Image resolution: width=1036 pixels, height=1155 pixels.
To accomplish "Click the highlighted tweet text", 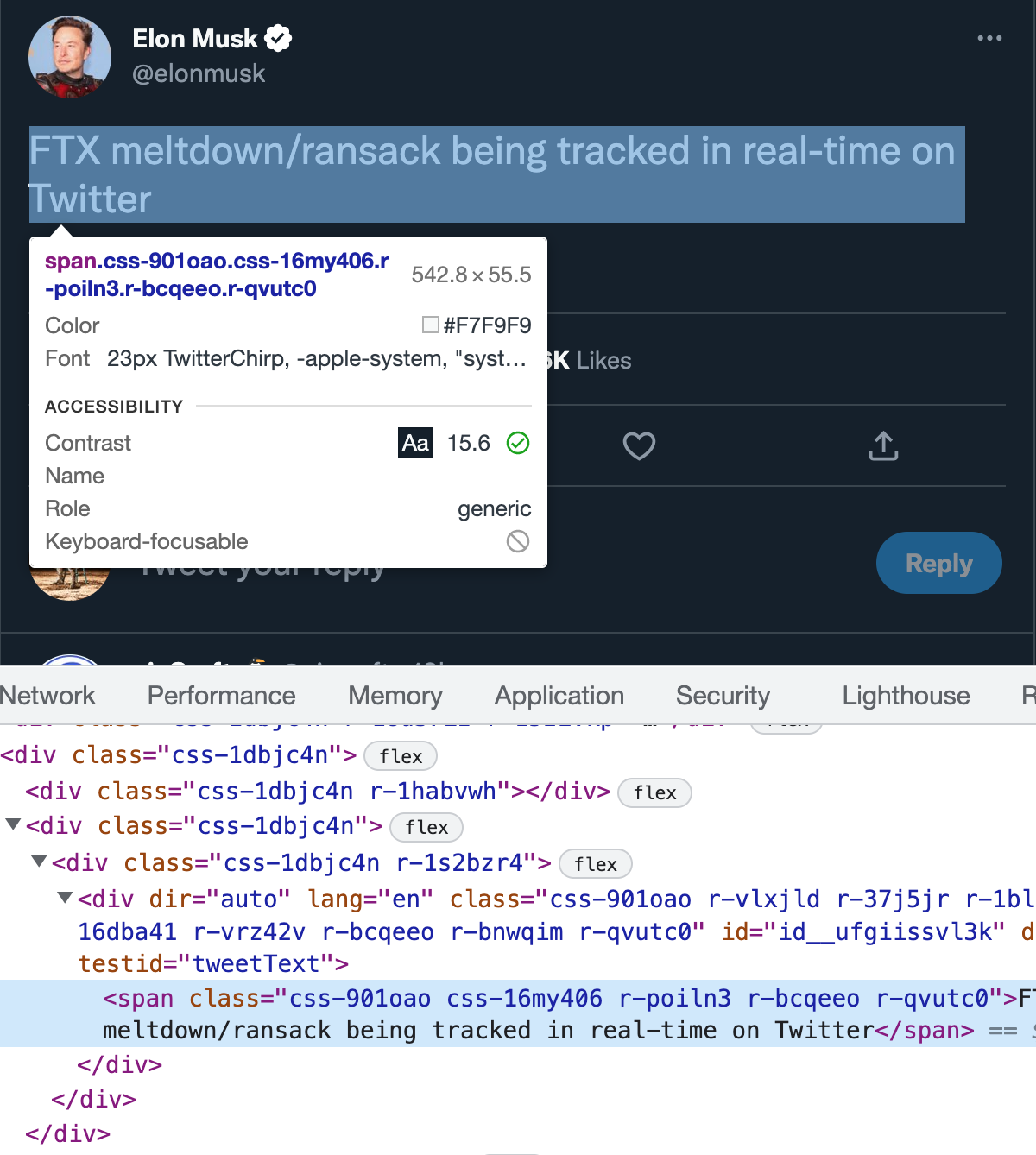I will 496,174.
